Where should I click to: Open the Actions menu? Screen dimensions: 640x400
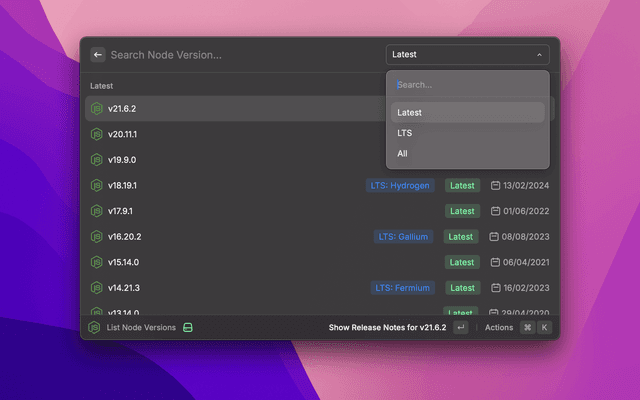499,328
